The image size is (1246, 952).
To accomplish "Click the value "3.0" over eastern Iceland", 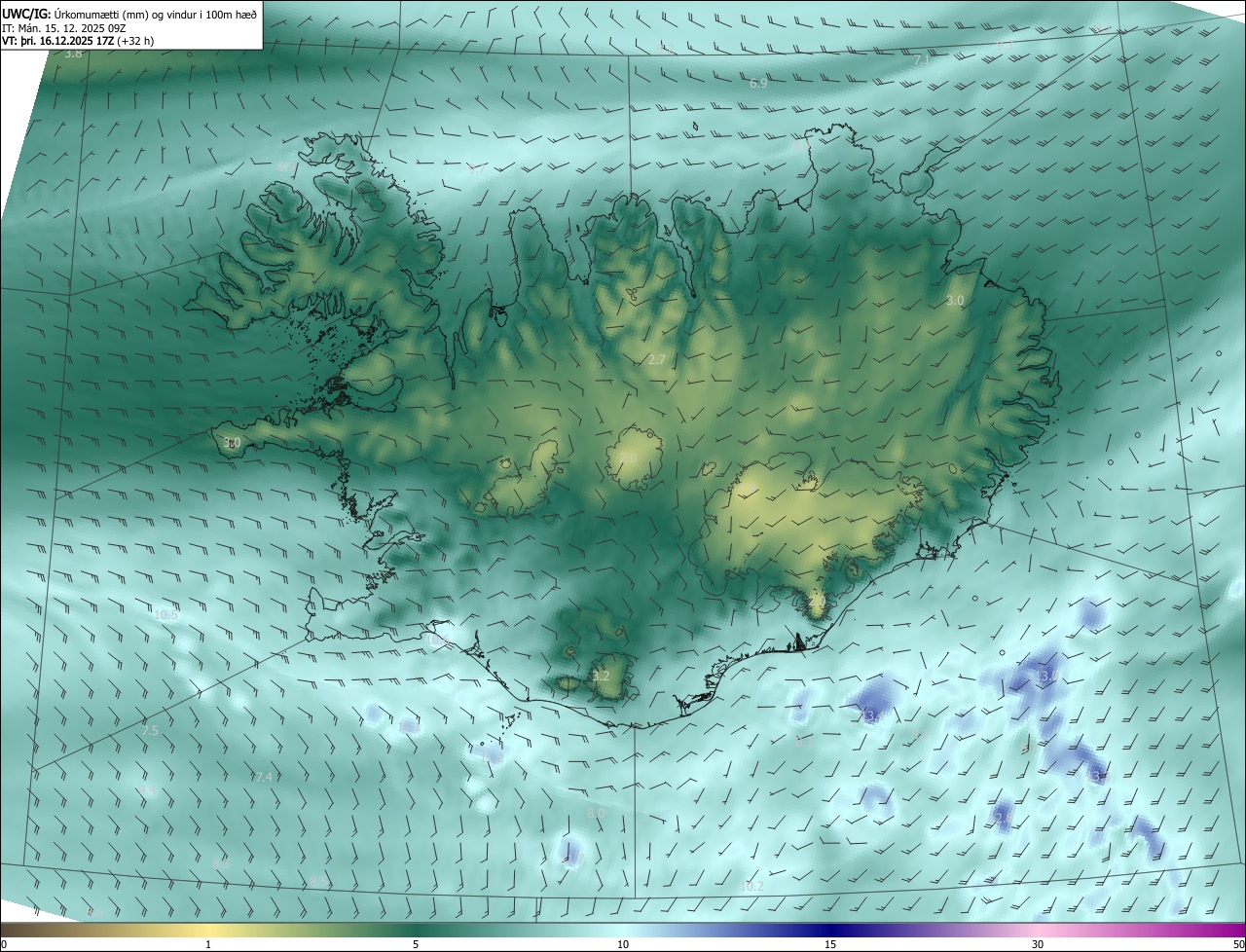I will click(x=955, y=301).
